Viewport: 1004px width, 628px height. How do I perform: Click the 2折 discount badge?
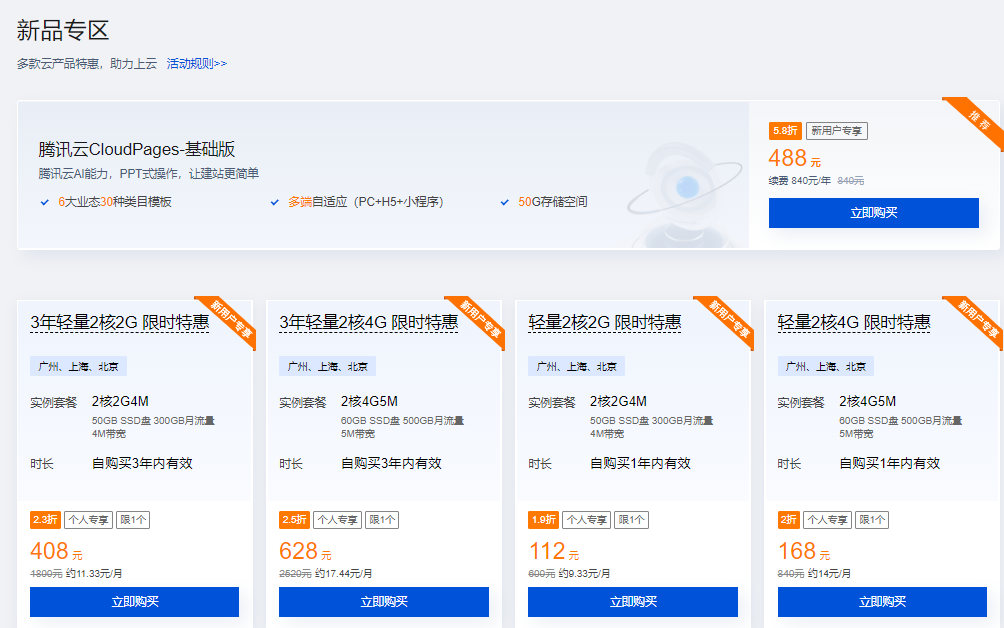788,520
